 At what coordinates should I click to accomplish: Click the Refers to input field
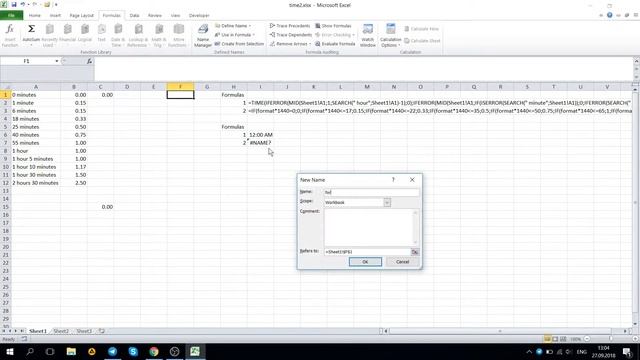coord(367,252)
